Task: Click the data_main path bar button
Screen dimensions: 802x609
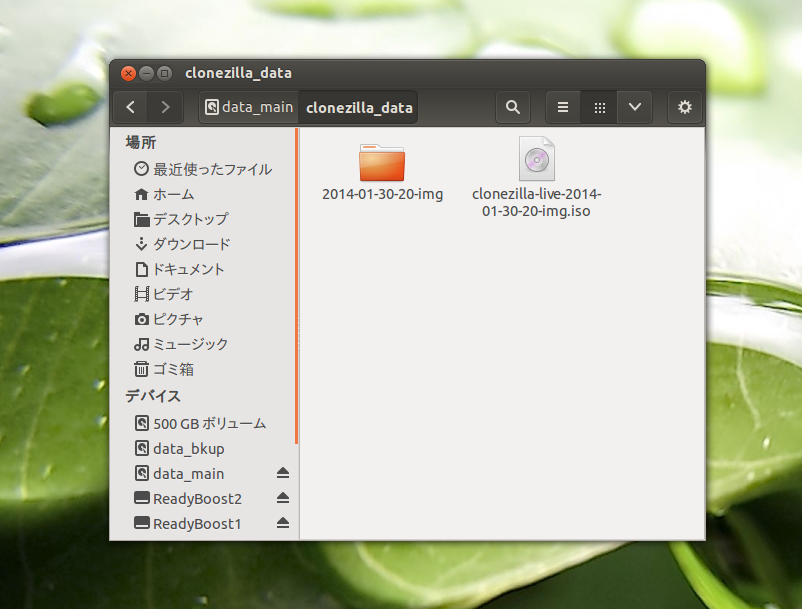Action: [249, 107]
